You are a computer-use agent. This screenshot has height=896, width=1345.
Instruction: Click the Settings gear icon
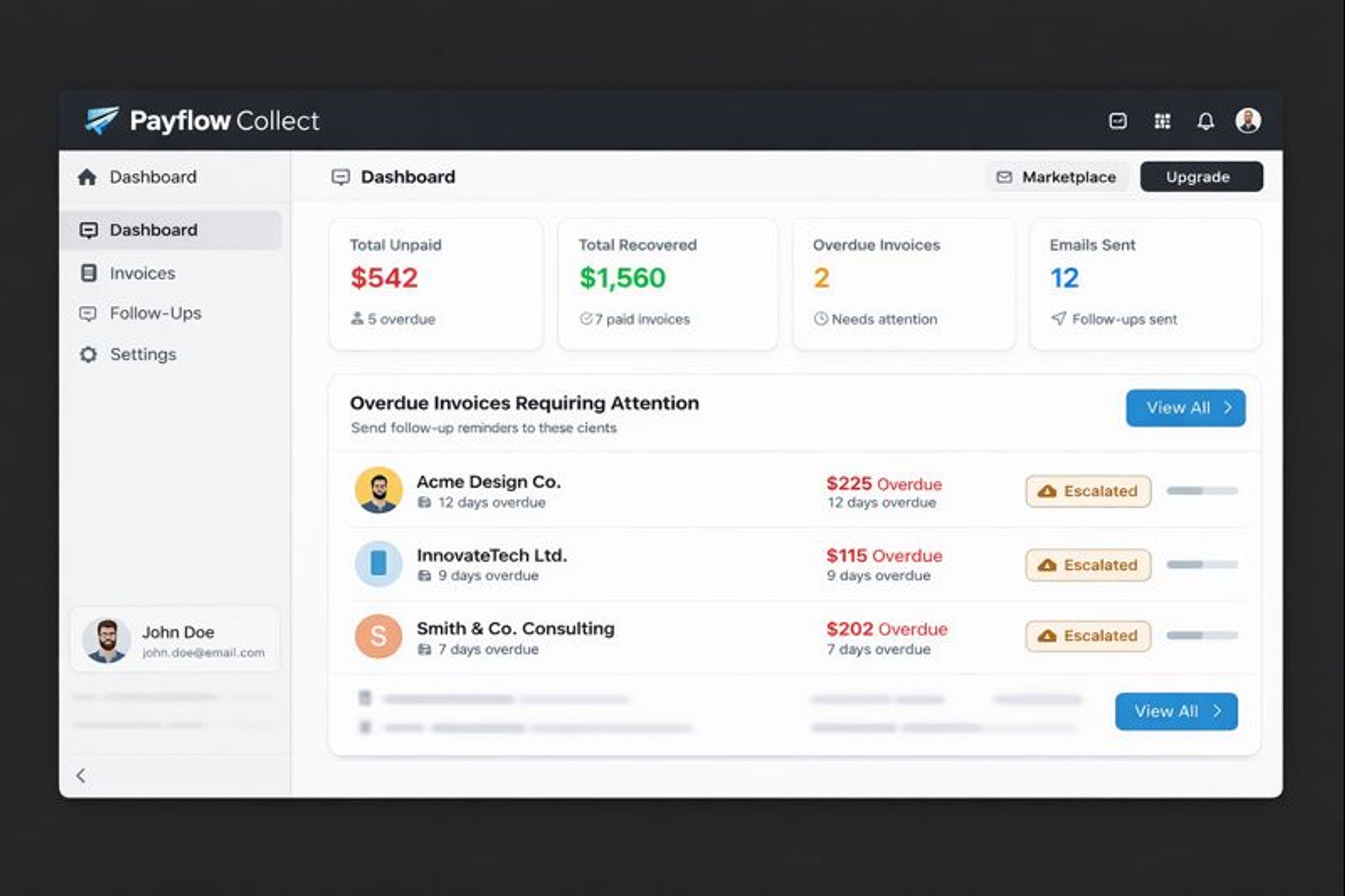click(88, 355)
